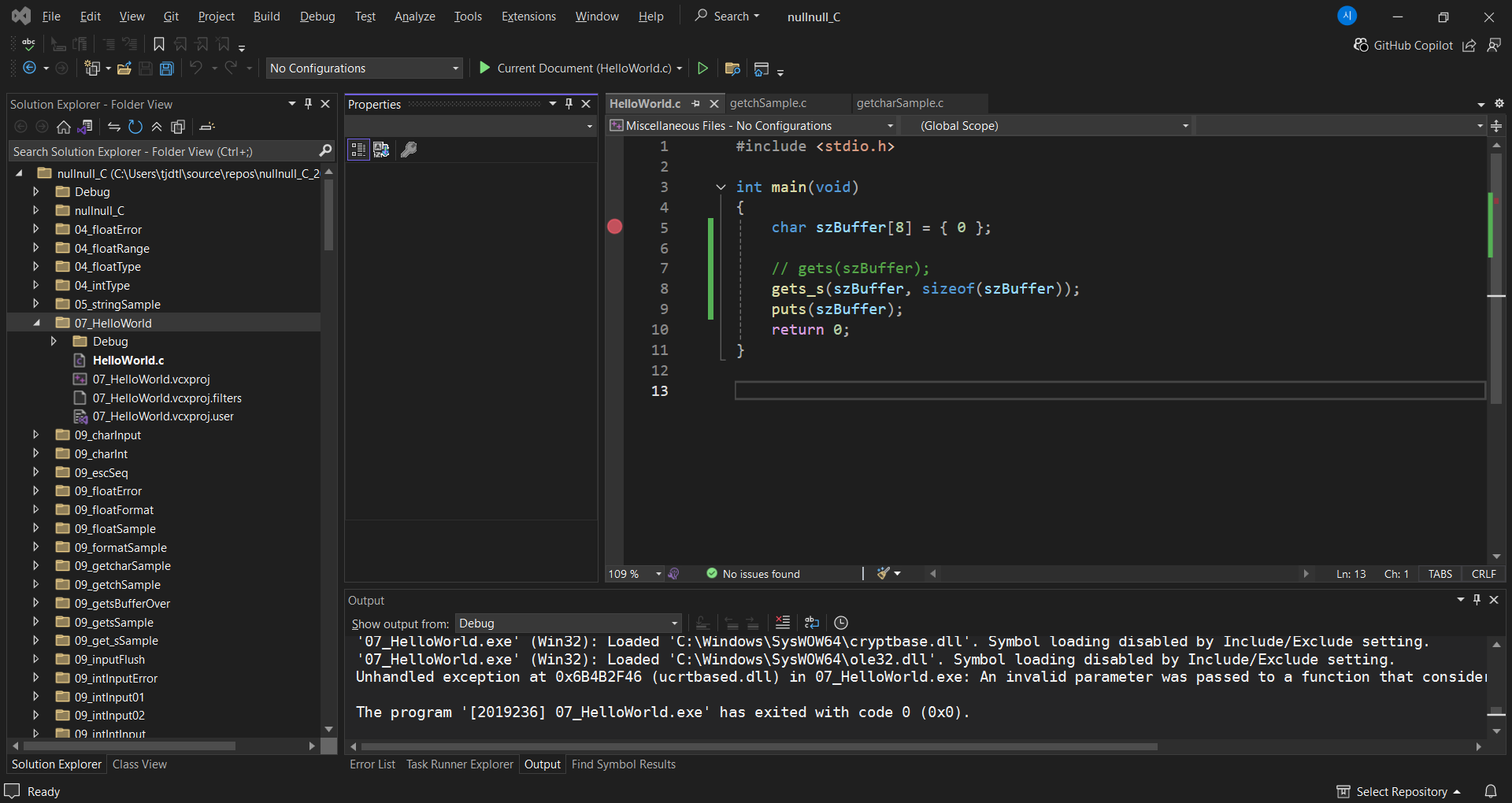
Task: Click the Save All icon
Action: click(x=167, y=68)
